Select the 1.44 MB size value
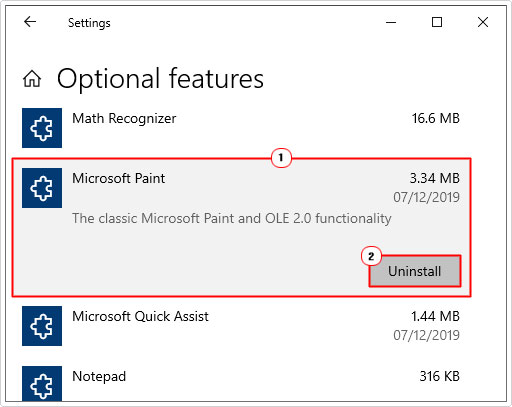512x407 pixels. pos(435,316)
